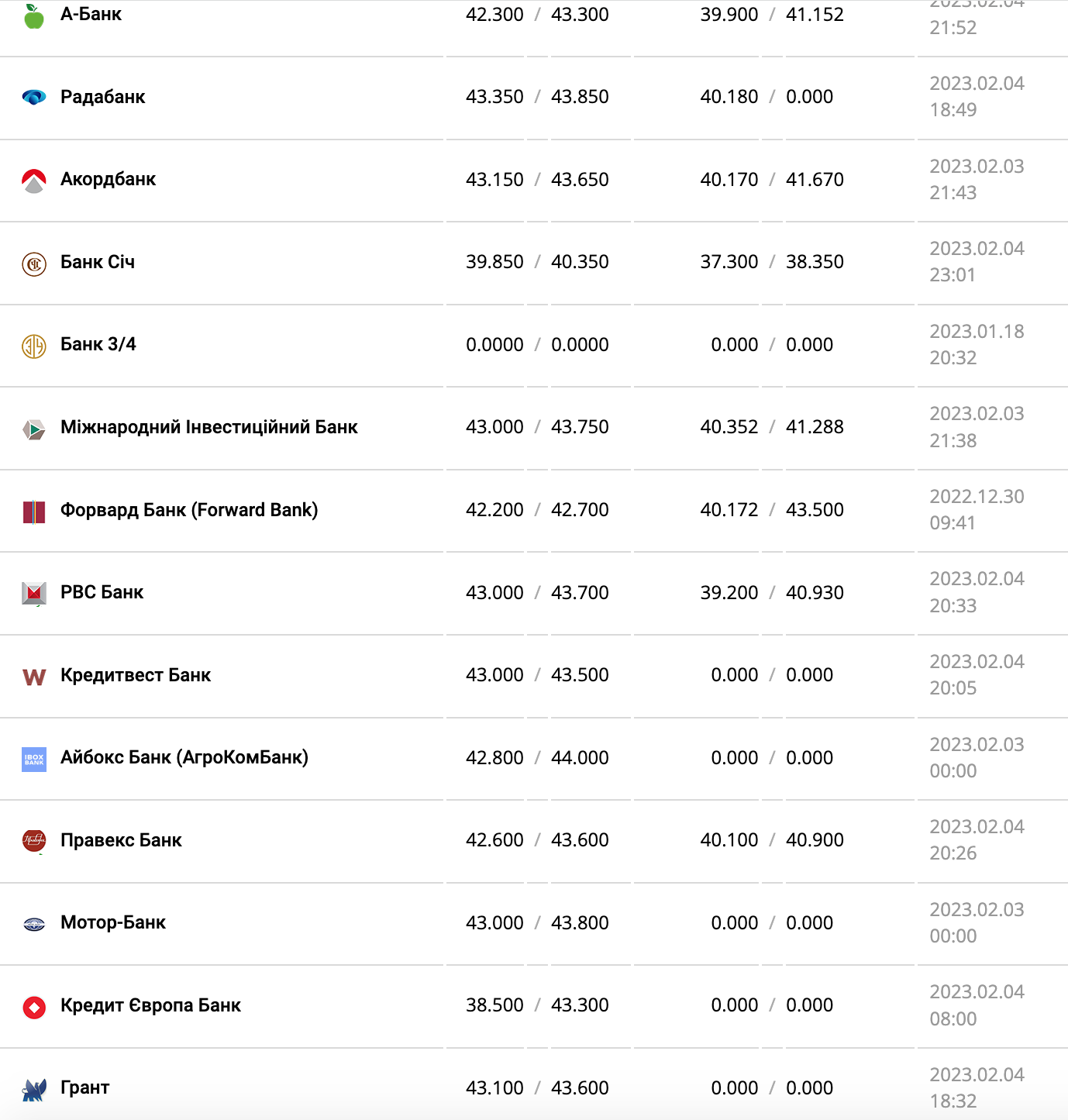Open the Кредитвест Банк name link
The width and height of the screenshot is (1068, 1120).
pos(136,675)
